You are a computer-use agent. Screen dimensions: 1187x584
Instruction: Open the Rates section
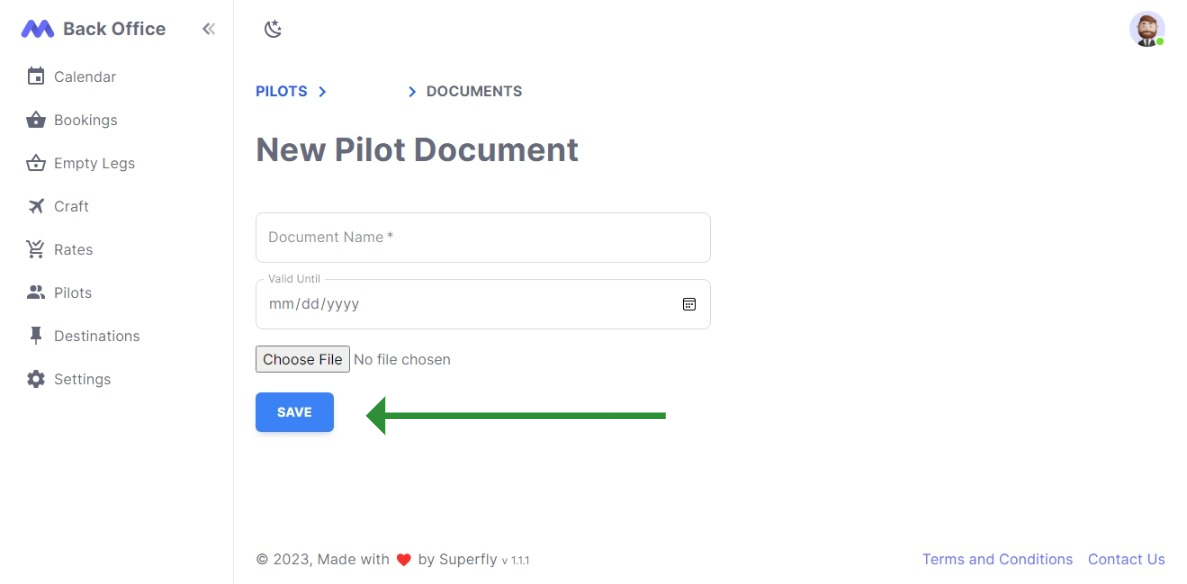point(34,248)
